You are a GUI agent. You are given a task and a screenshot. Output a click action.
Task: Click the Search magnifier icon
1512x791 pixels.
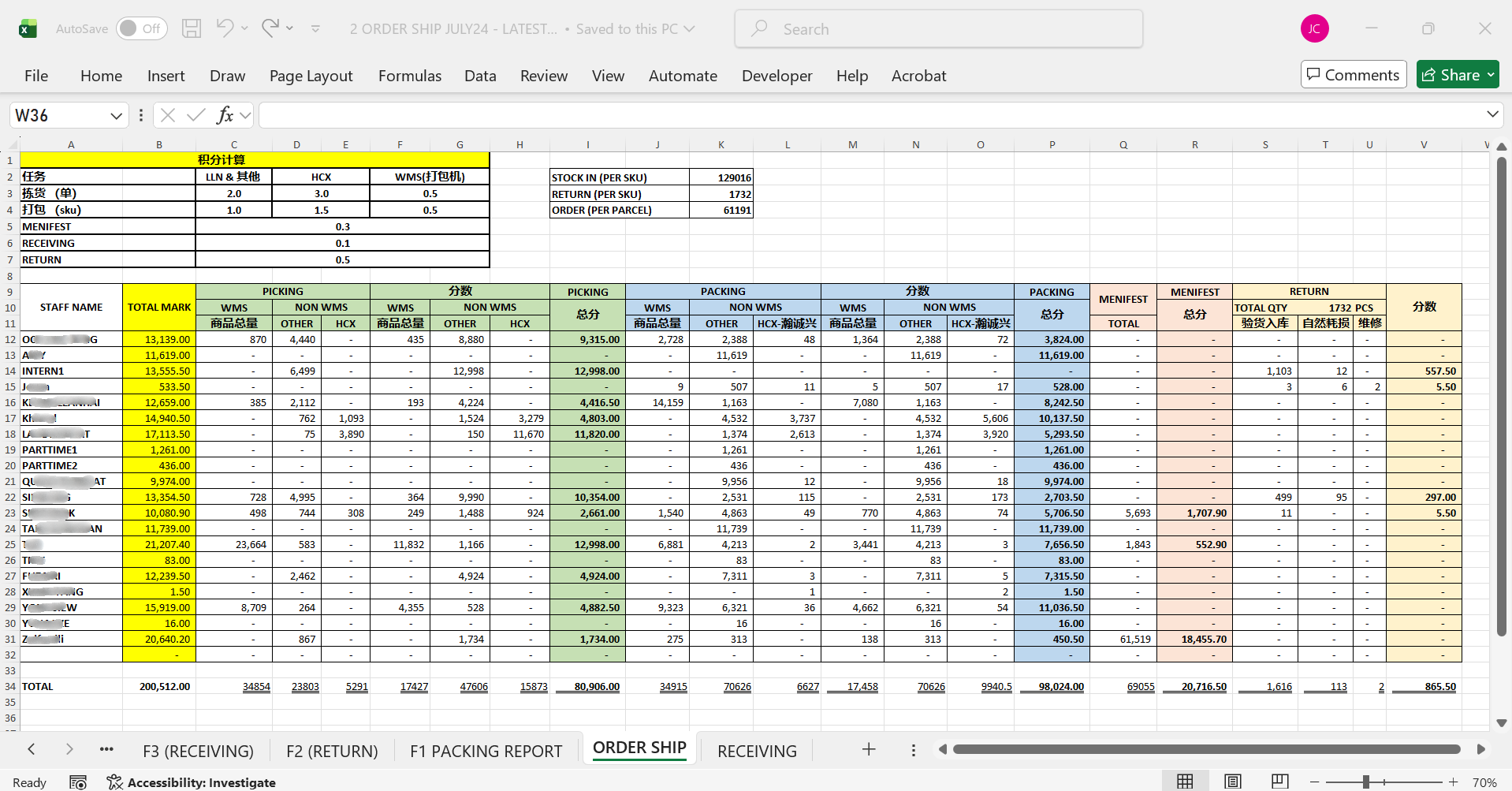(x=758, y=28)
